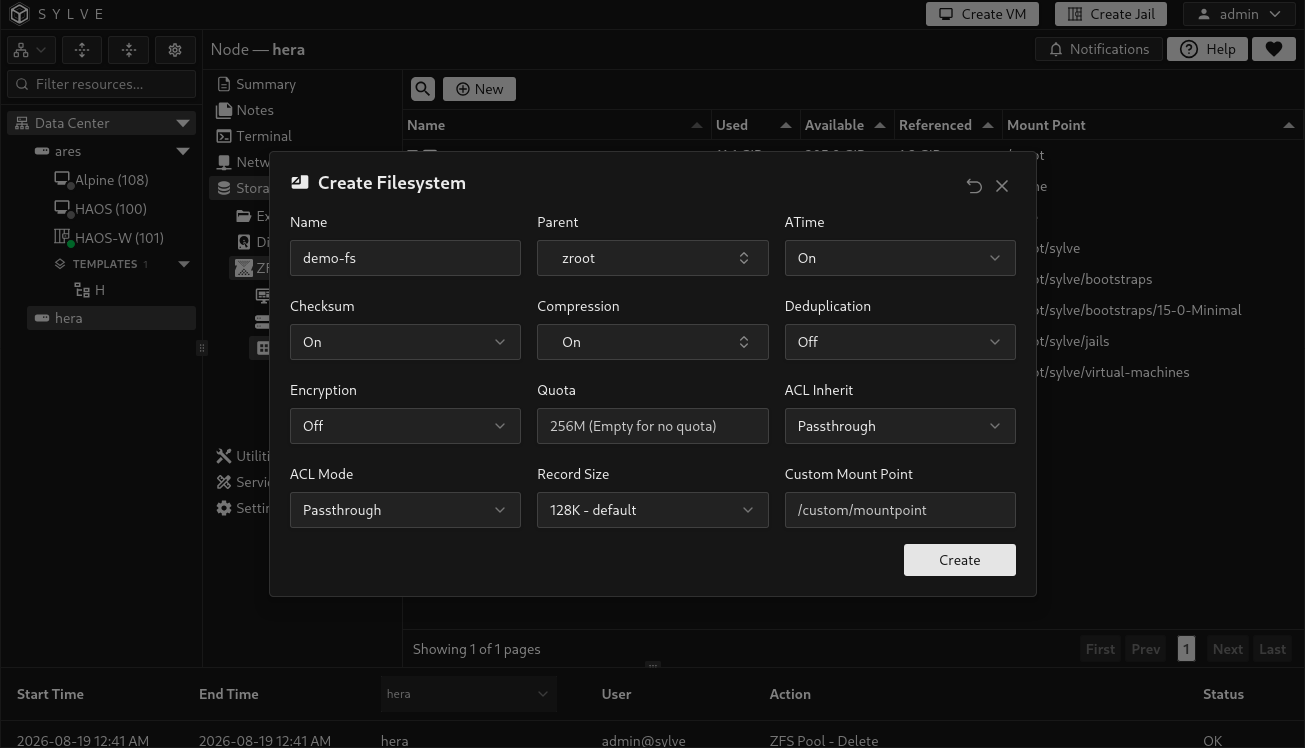Screen dimensions: 1305x748
Task: Click the Sylve cube logo
Action: [20, 14]
